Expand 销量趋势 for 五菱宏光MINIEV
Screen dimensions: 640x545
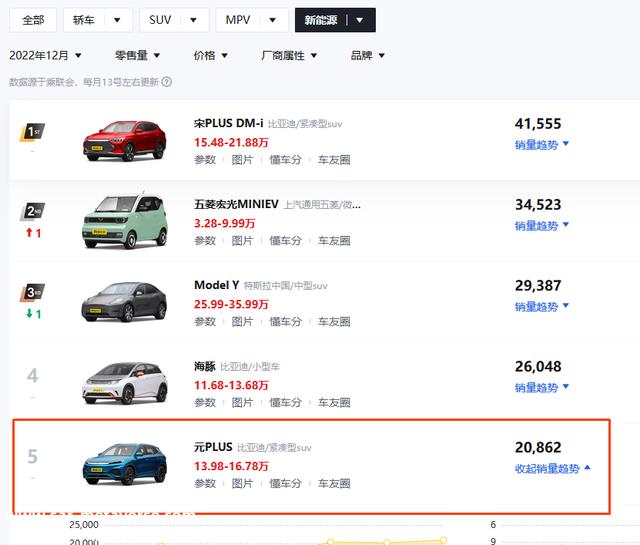point(542,225)
